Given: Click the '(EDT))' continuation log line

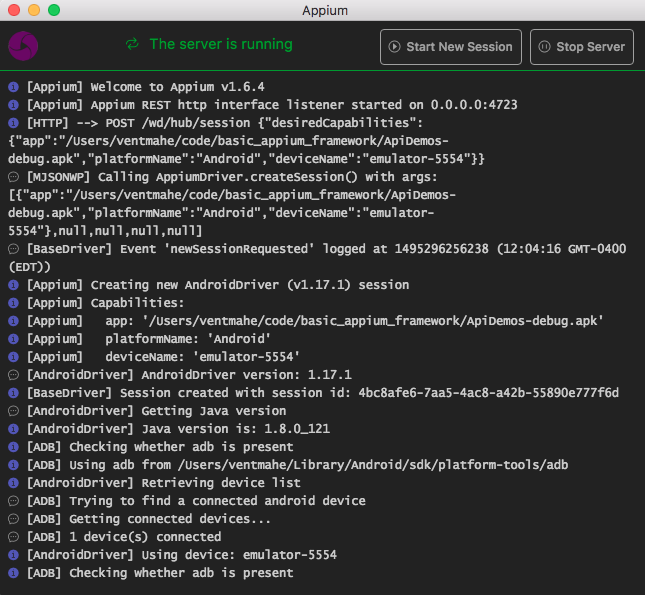Looking at the screenshot, I should tap(29, 267).
